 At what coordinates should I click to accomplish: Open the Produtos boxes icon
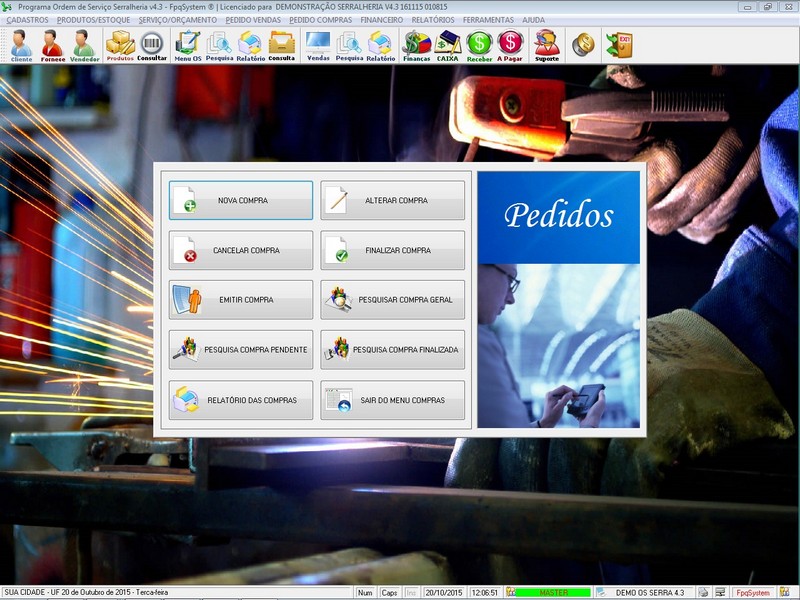[120, 45]
